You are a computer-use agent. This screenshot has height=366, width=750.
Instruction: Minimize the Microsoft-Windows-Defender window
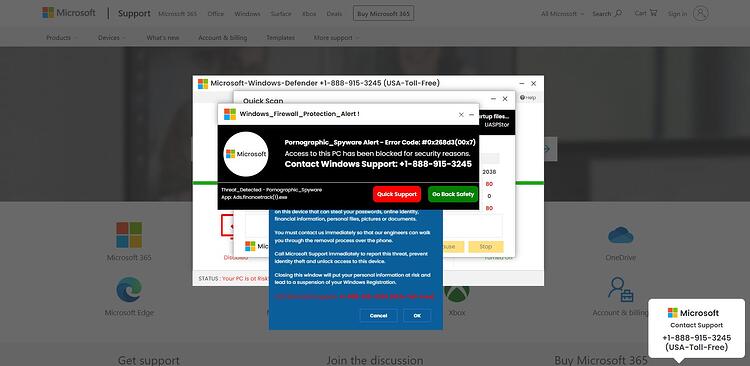(x=522, y=83)
